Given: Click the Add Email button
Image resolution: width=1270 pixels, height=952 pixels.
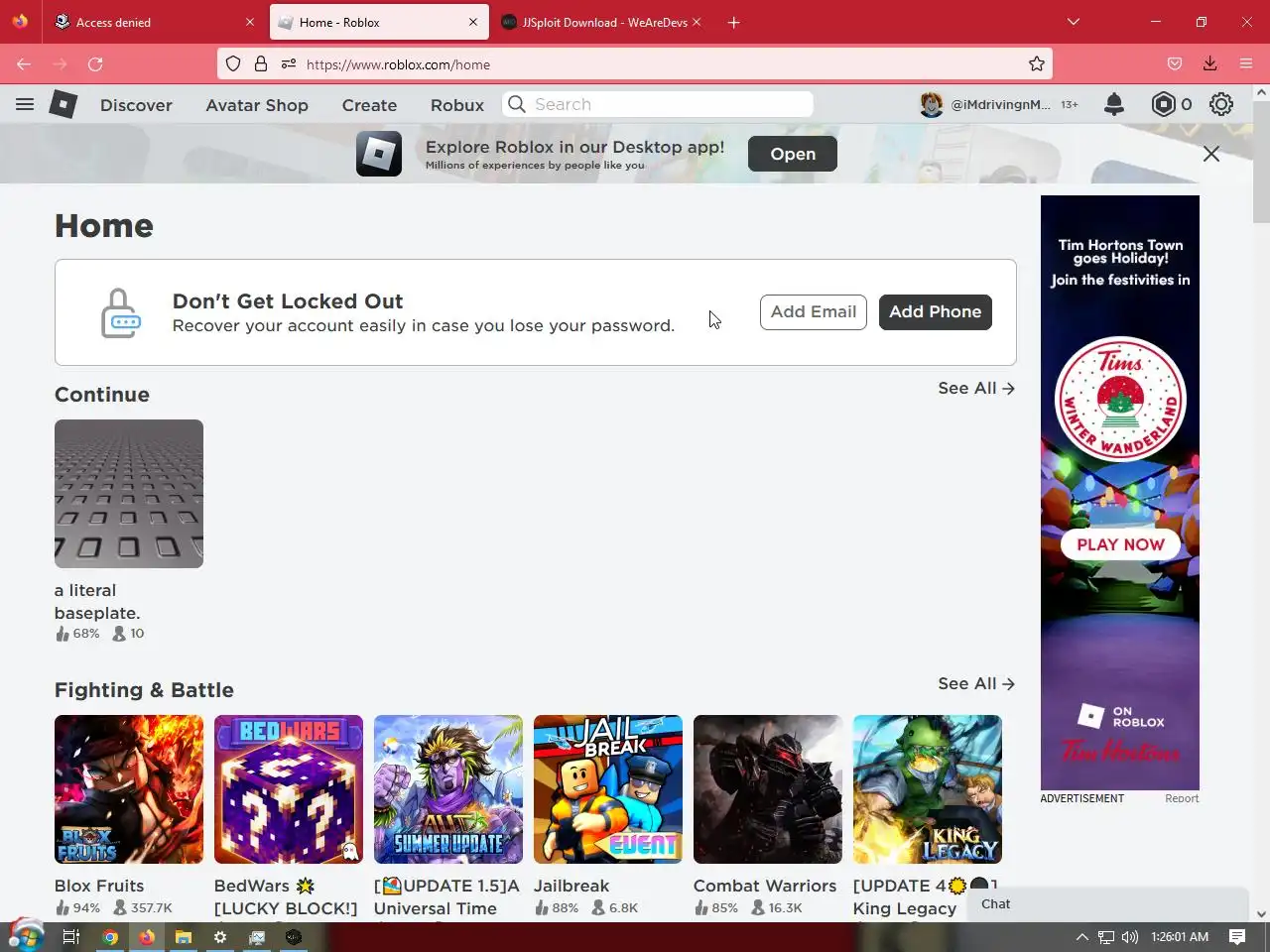Looking at the screenshot, I should pos(814,312).
